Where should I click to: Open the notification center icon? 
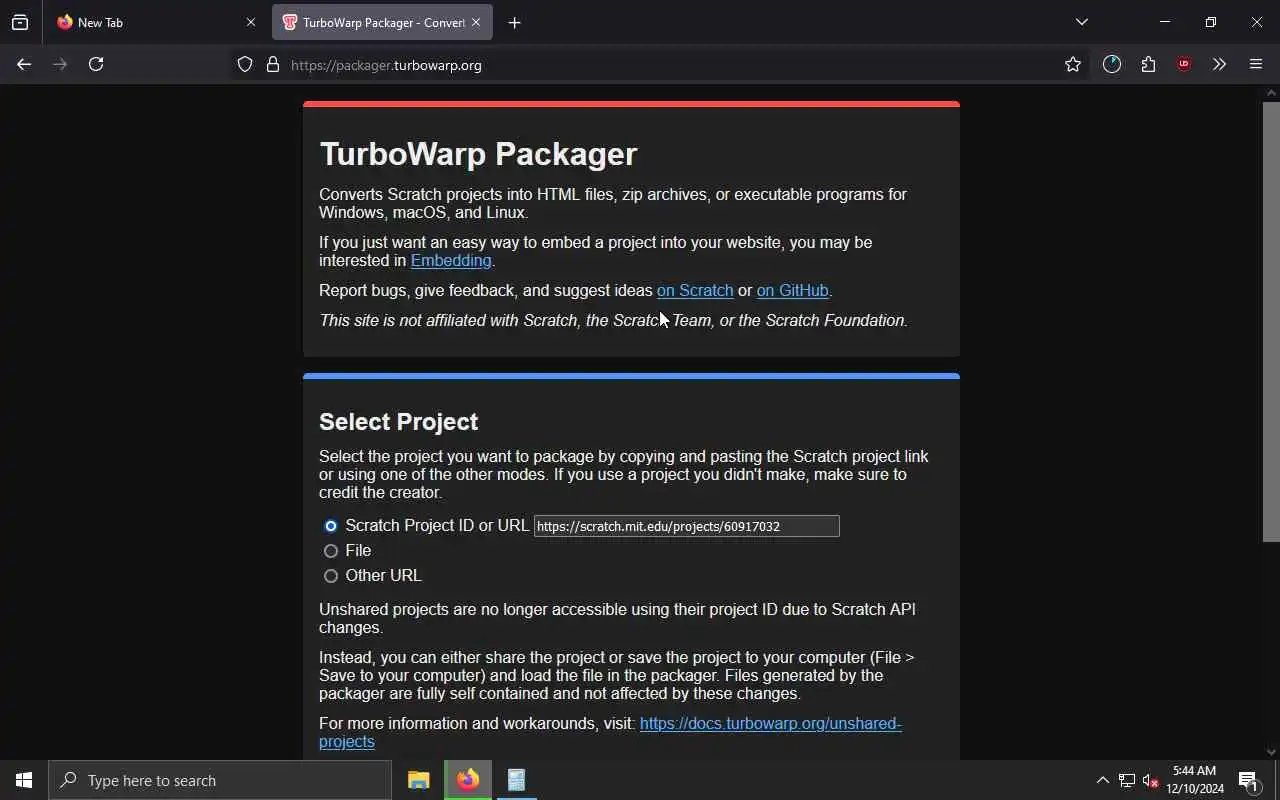pyautogui.click(x=1248, y=780)
